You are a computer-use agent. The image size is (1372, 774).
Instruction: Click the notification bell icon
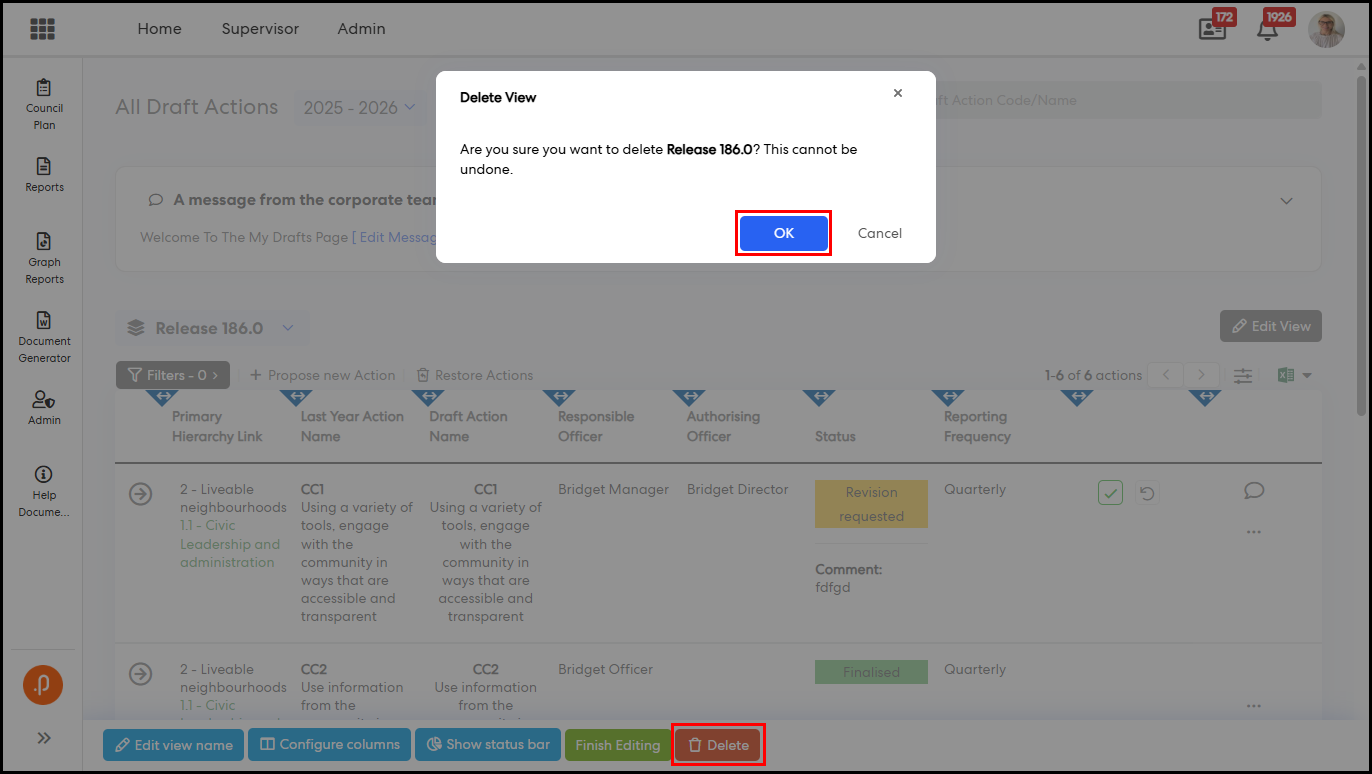click(x=1267, y=29)
